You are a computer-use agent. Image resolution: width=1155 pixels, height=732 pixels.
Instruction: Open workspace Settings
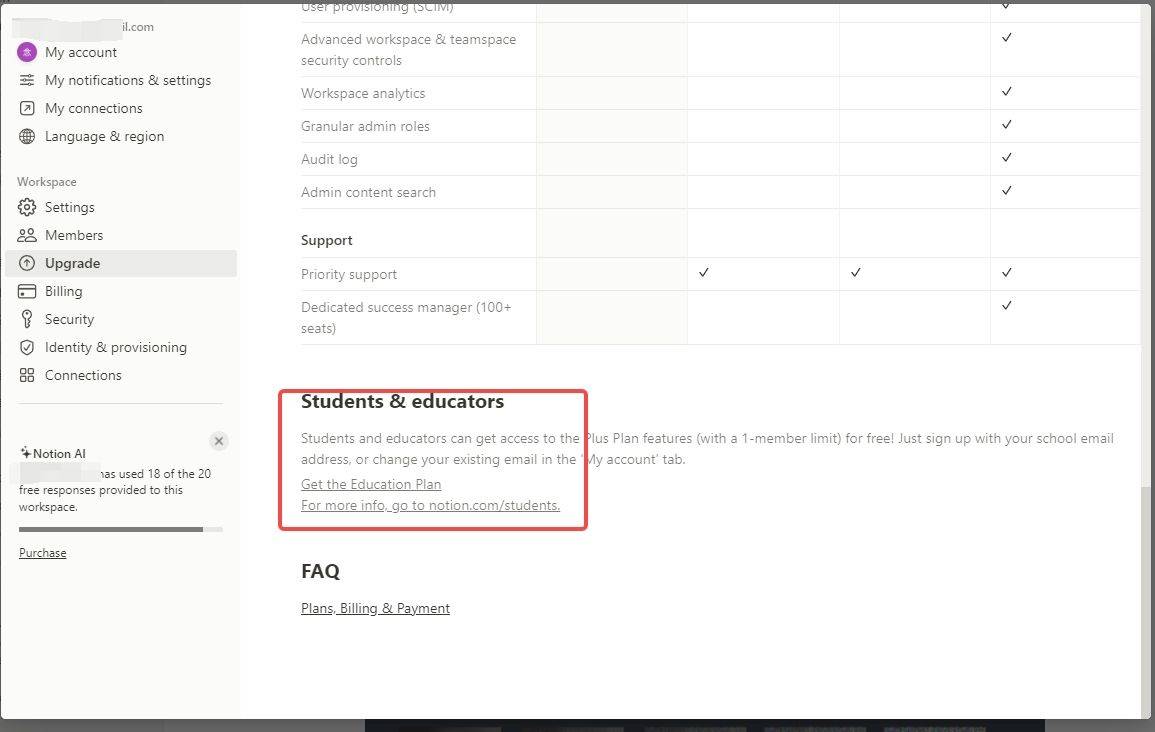point(69,207)
